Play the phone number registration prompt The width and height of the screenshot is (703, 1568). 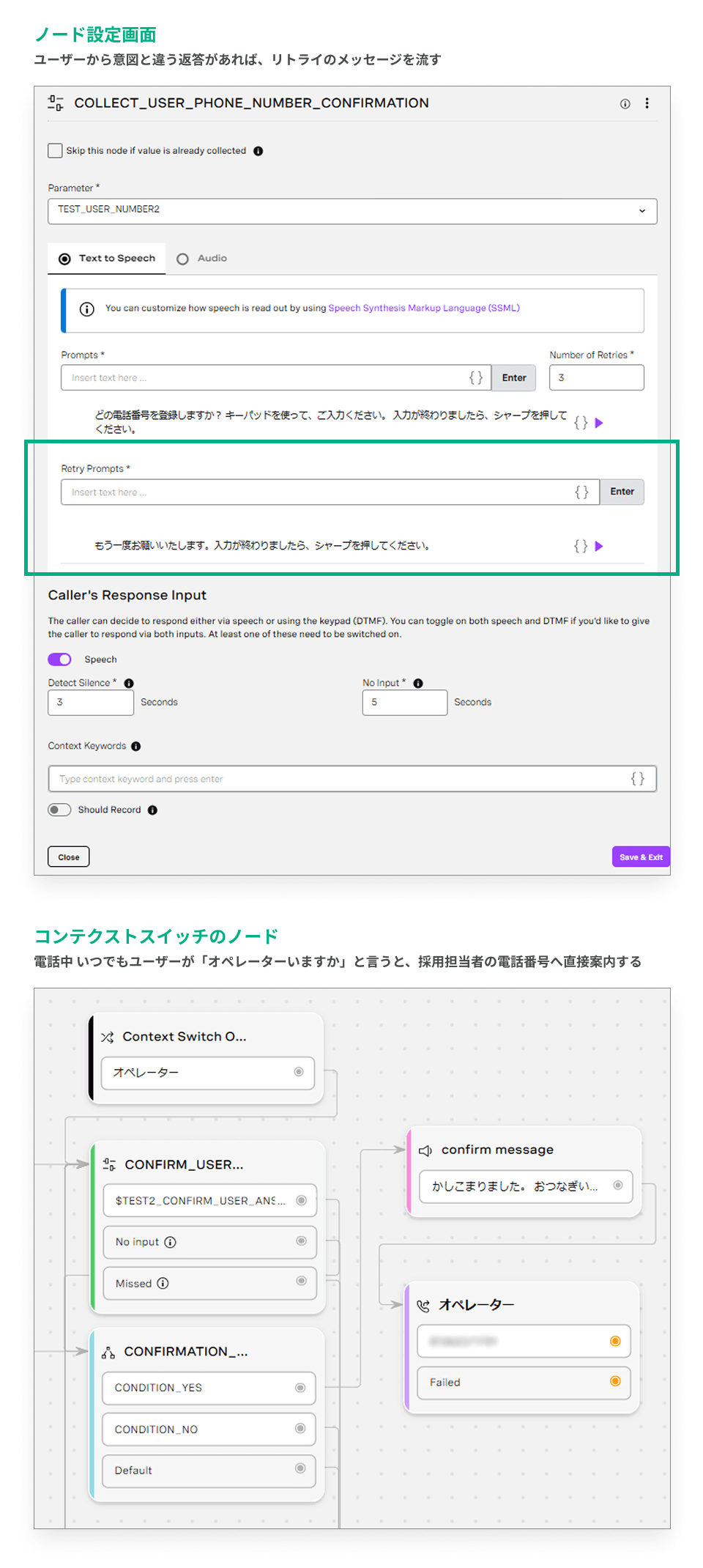[599, 423]
